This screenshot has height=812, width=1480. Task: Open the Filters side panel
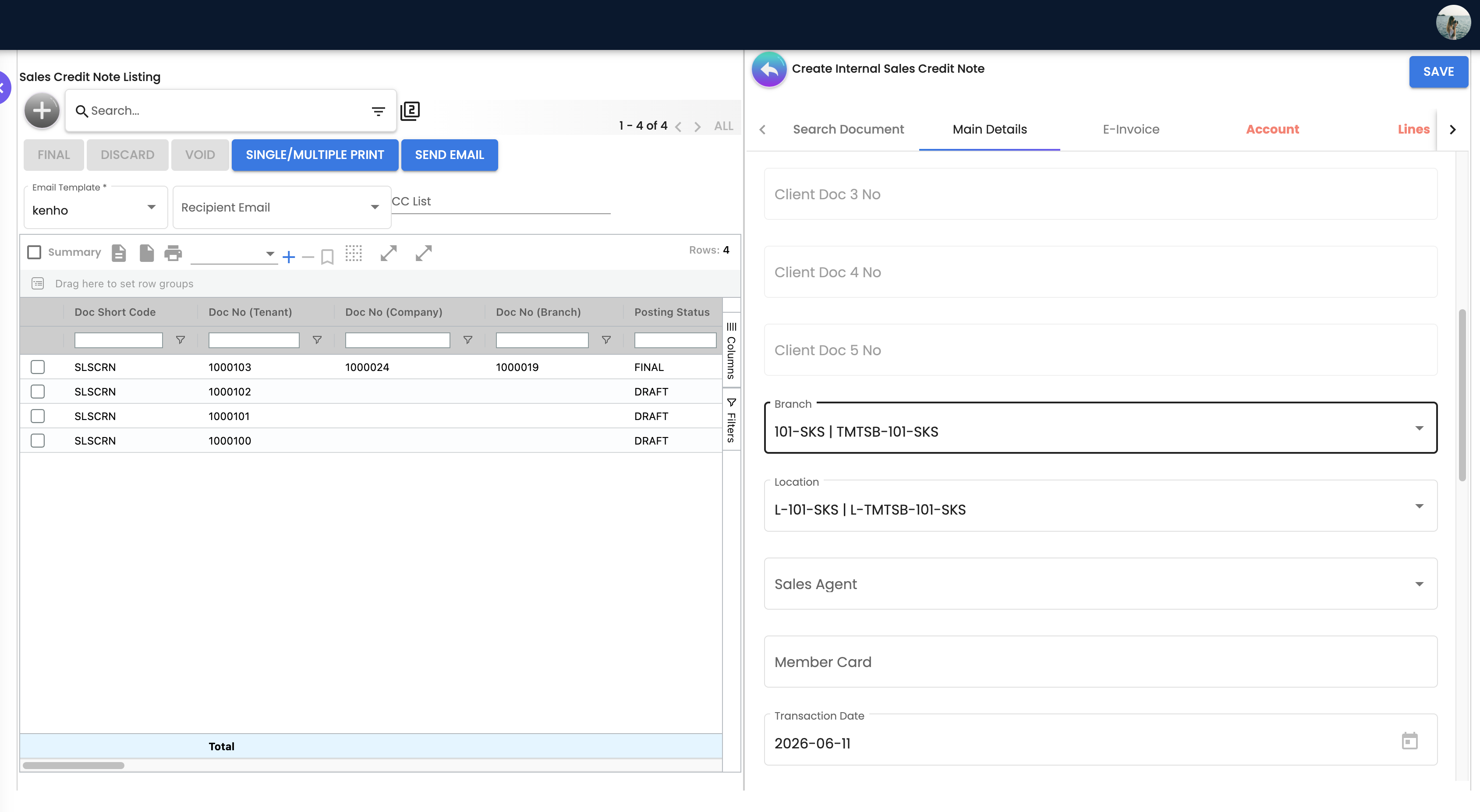(x=731, y=420)
